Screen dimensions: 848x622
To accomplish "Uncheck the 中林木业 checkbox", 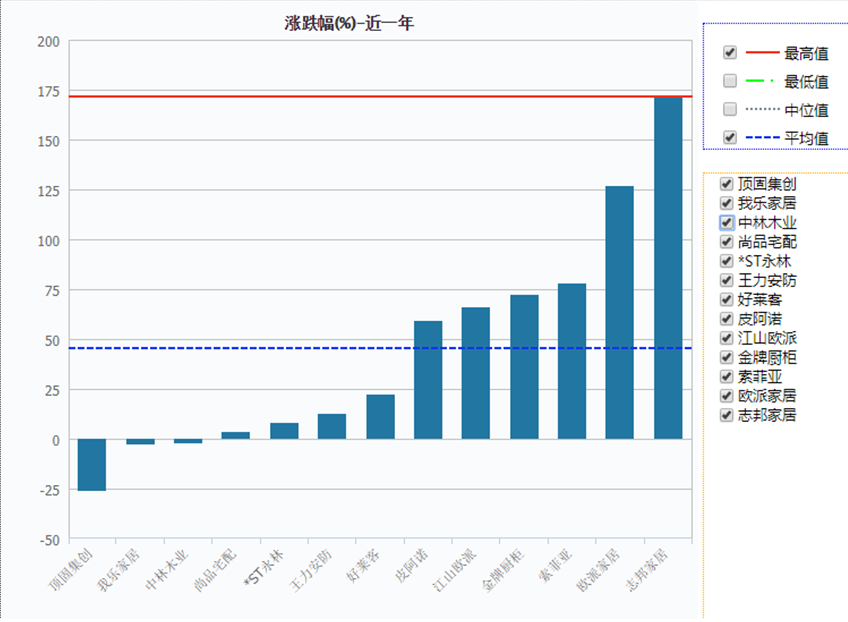I will pyautogui.click(x=727, y=222).
